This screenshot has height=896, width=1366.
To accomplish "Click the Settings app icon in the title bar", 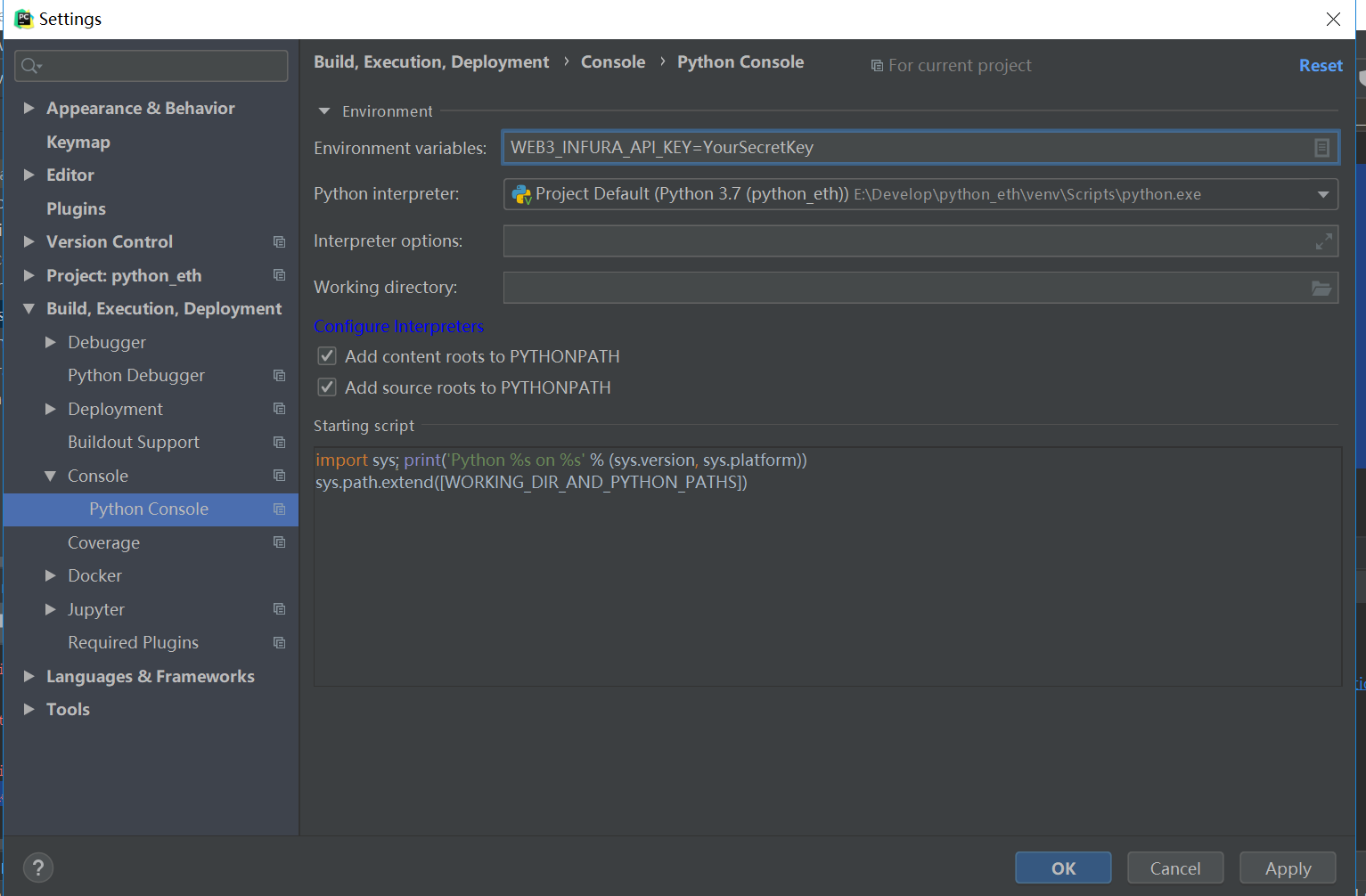I will 23,19.
